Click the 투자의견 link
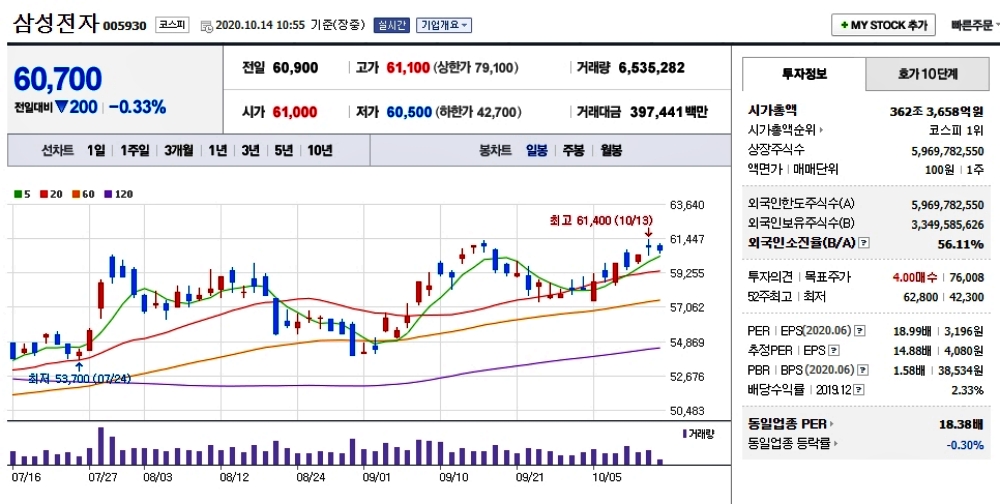This screenshot has width=1000, height=504. coord(769,278)
